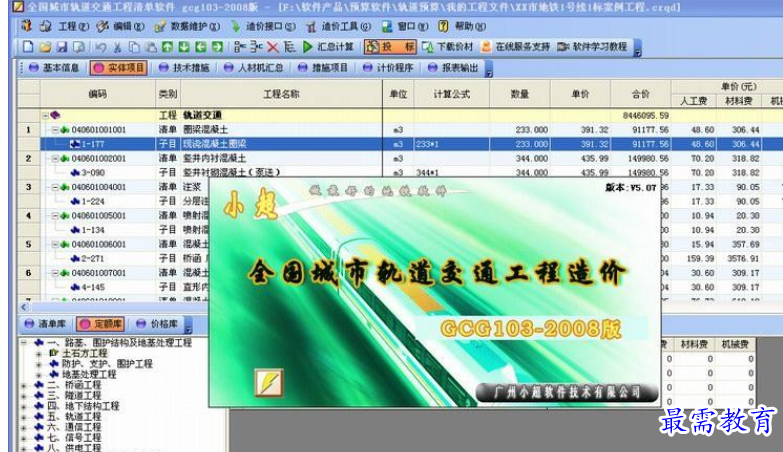Switch to 人材机汇总 tab
The image size is (783, 452).
pos(253,68)
